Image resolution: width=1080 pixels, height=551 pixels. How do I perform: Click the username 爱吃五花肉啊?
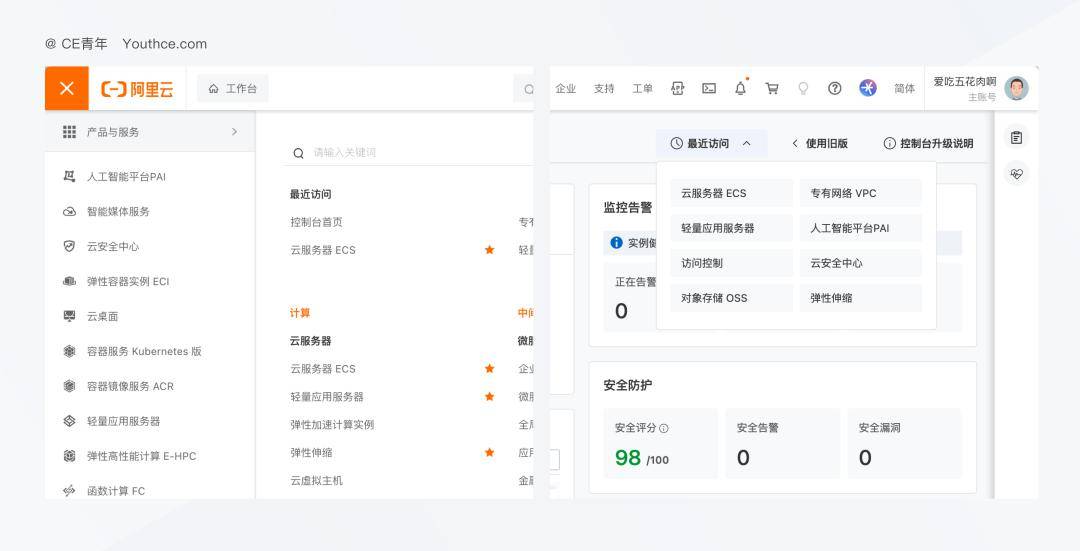[x=965, y=81]
